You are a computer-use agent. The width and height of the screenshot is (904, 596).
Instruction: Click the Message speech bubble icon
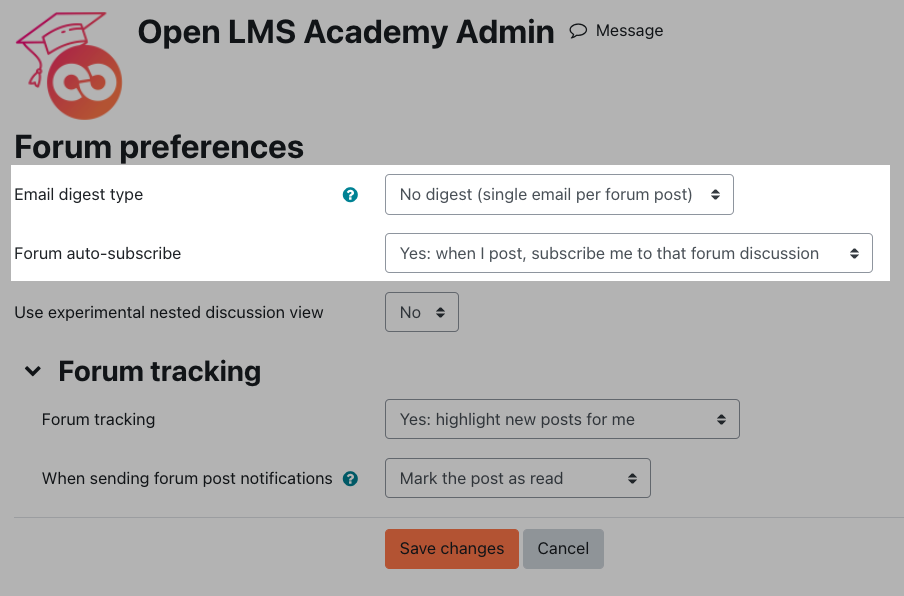(x=578, y=31)
